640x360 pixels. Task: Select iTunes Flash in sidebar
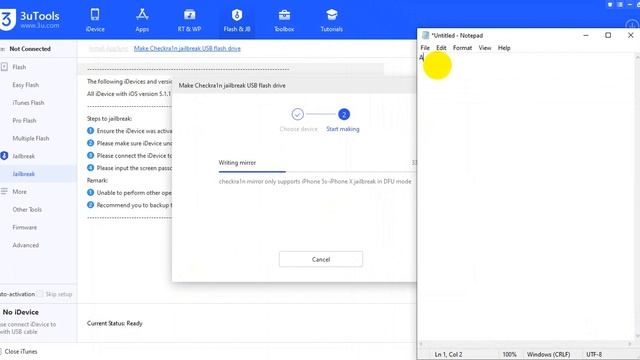pos(28,103)
